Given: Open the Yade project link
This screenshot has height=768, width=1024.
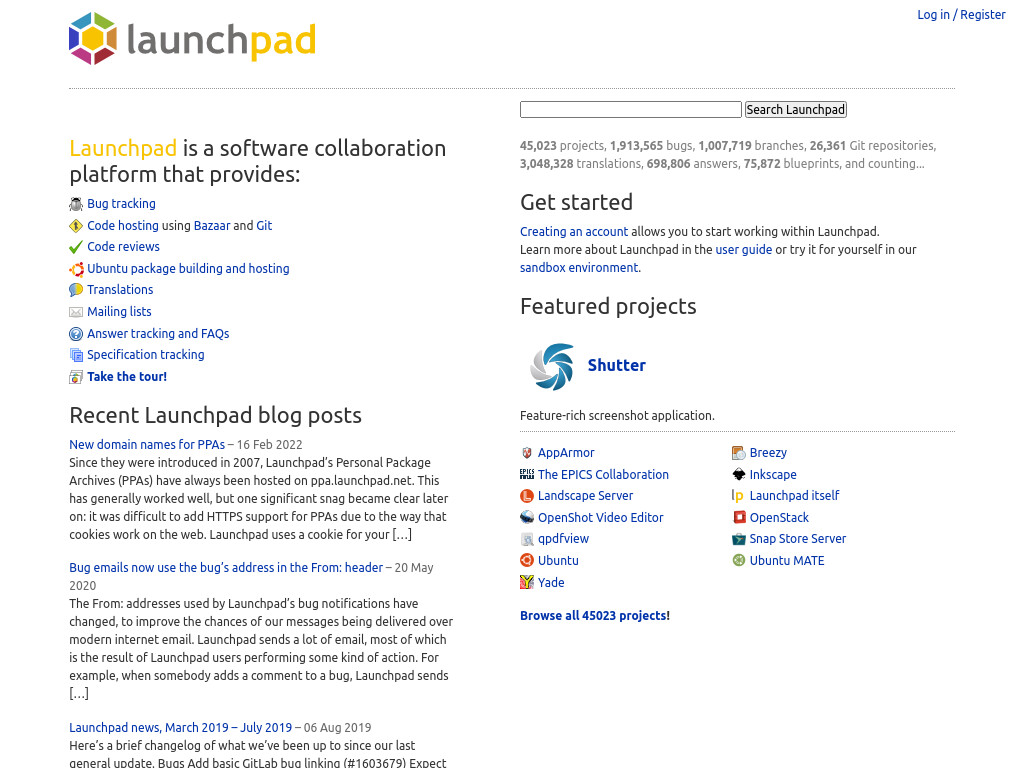Looking at the screenshot, I should coord(551,583).
